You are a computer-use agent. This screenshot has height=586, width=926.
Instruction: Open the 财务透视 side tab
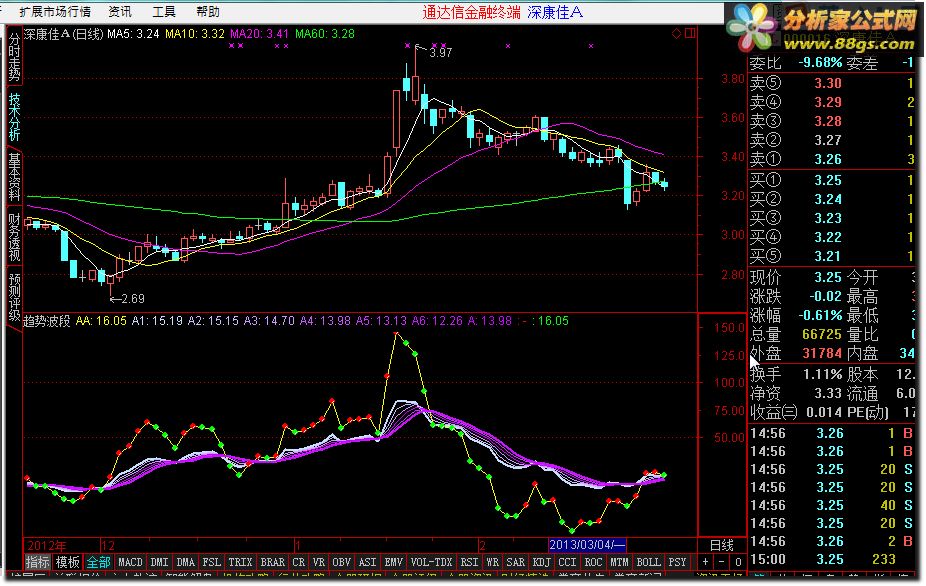(14, 237)
